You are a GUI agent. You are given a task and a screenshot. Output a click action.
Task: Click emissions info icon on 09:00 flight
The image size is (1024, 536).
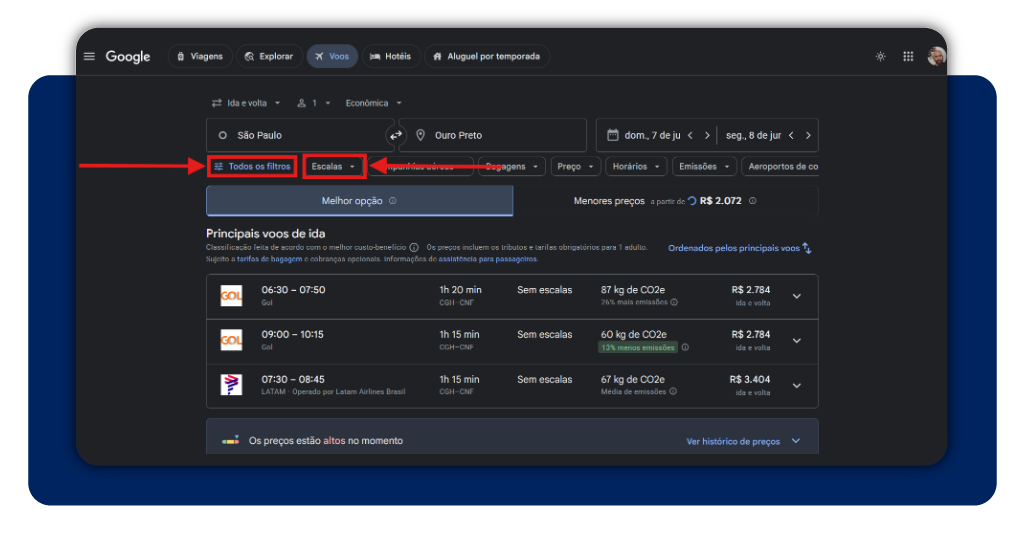[x=685, y=347]
